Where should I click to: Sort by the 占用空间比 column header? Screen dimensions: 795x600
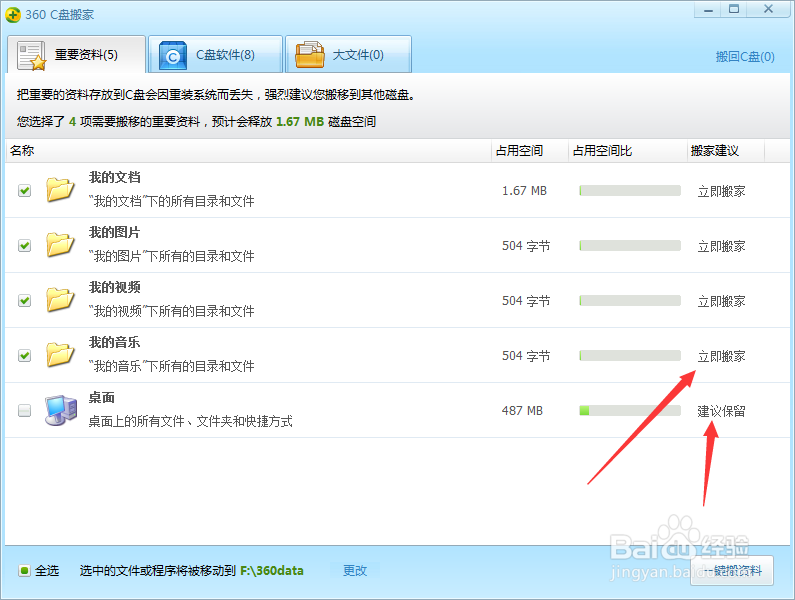click(x=627, y=151)
